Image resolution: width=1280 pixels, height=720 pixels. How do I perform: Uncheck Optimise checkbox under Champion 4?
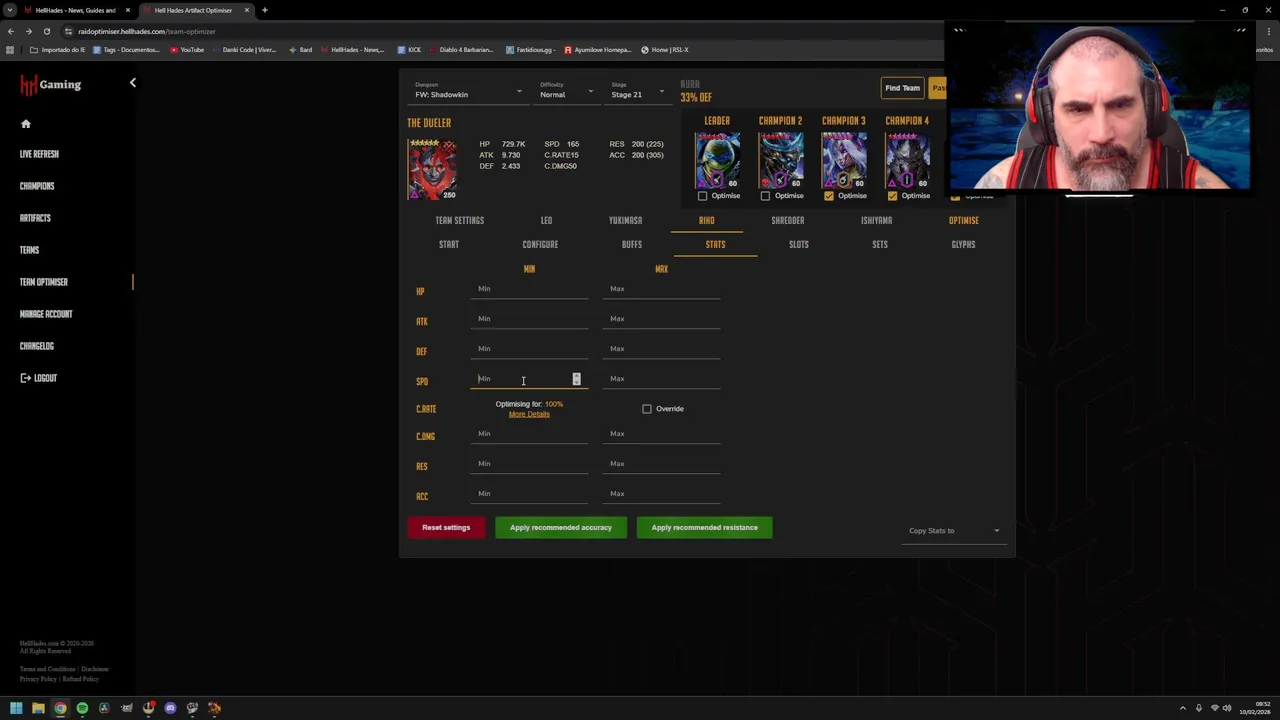coord(892,196)
